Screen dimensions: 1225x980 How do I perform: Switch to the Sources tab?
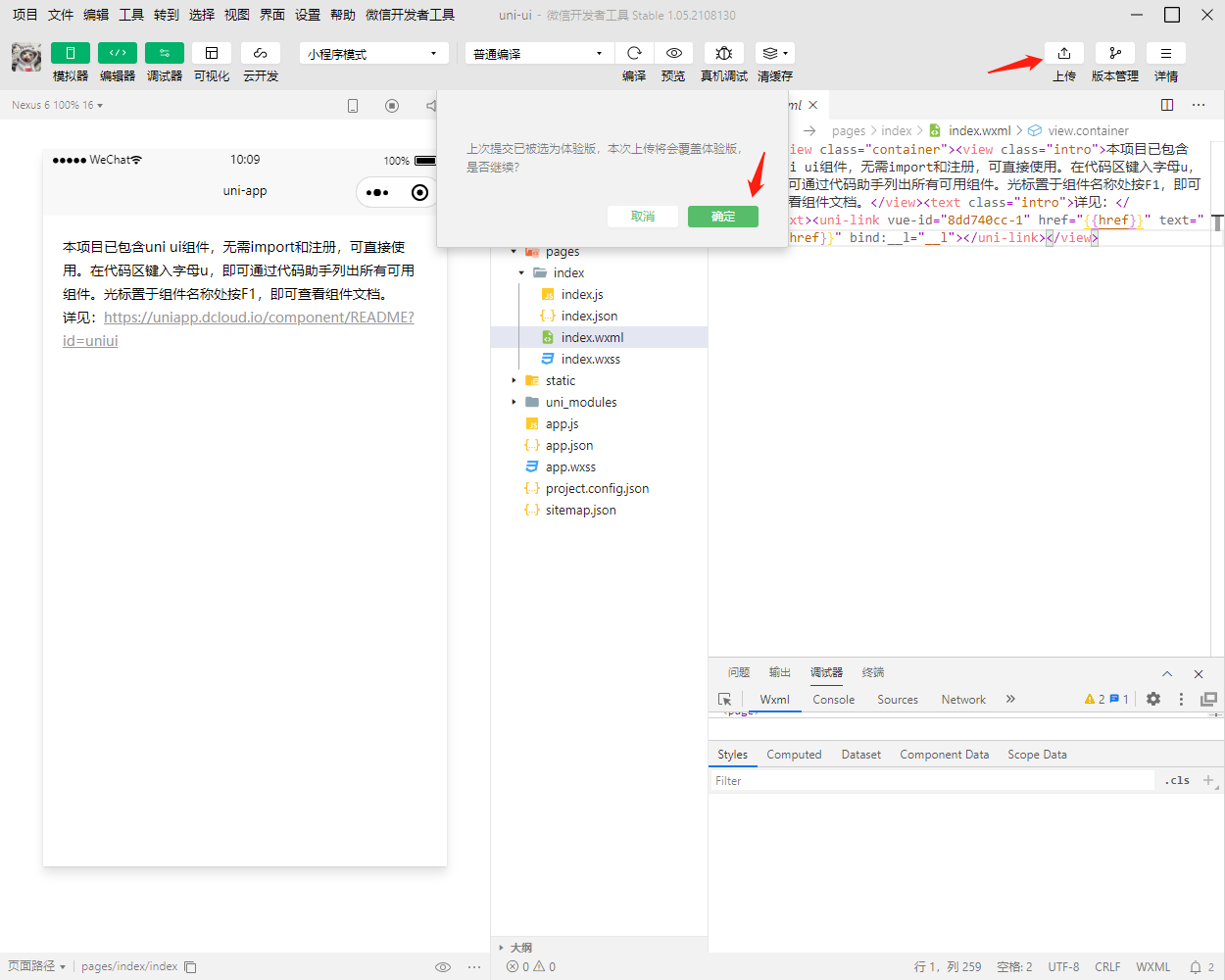898,700
